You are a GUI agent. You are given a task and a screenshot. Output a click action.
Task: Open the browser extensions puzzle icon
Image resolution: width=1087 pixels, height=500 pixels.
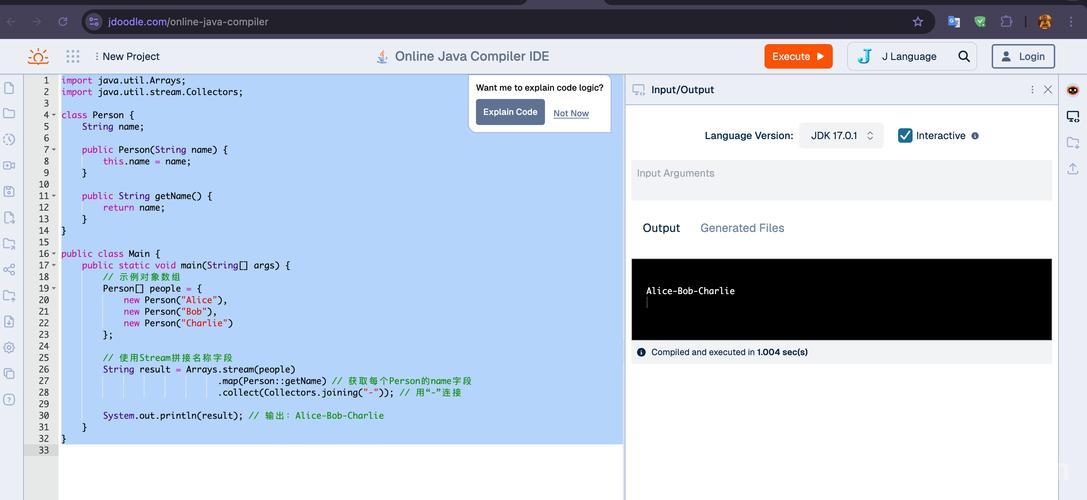point(1007,21)
